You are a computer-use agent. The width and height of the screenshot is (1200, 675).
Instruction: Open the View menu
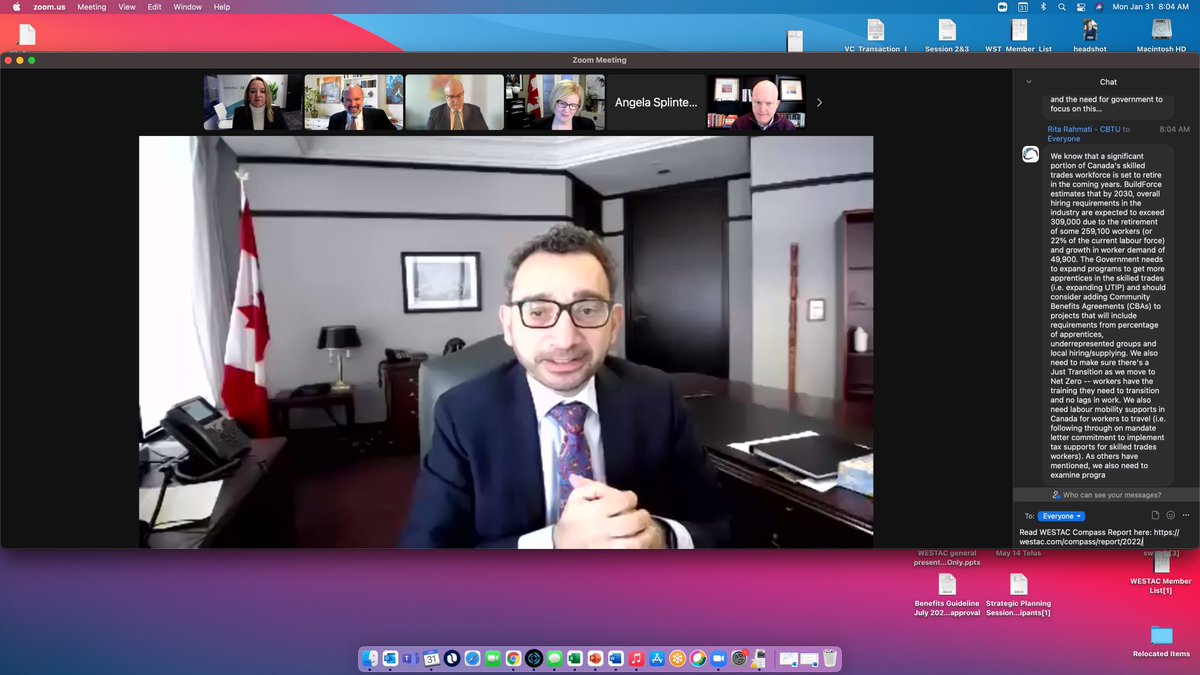pos(127,7)
